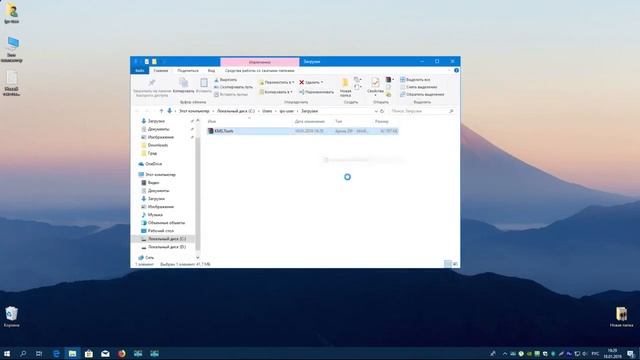Image resolution: width=640 pixels, height=360 pixels.
Task: Click Снять выделение in the ribbon
Action: [418, 87]
